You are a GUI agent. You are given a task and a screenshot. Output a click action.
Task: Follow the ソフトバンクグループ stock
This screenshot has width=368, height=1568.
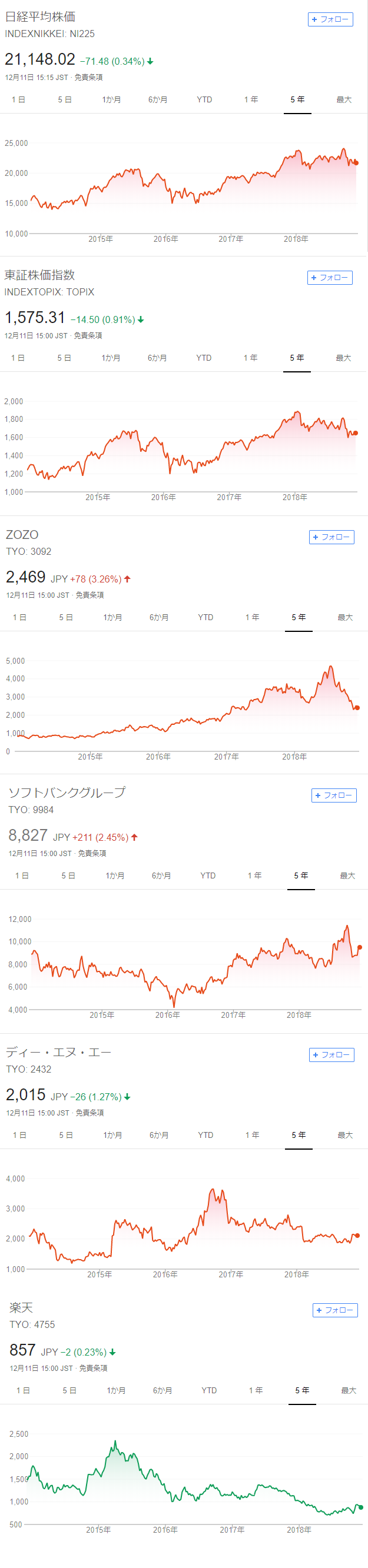click(x=334, y=795)
